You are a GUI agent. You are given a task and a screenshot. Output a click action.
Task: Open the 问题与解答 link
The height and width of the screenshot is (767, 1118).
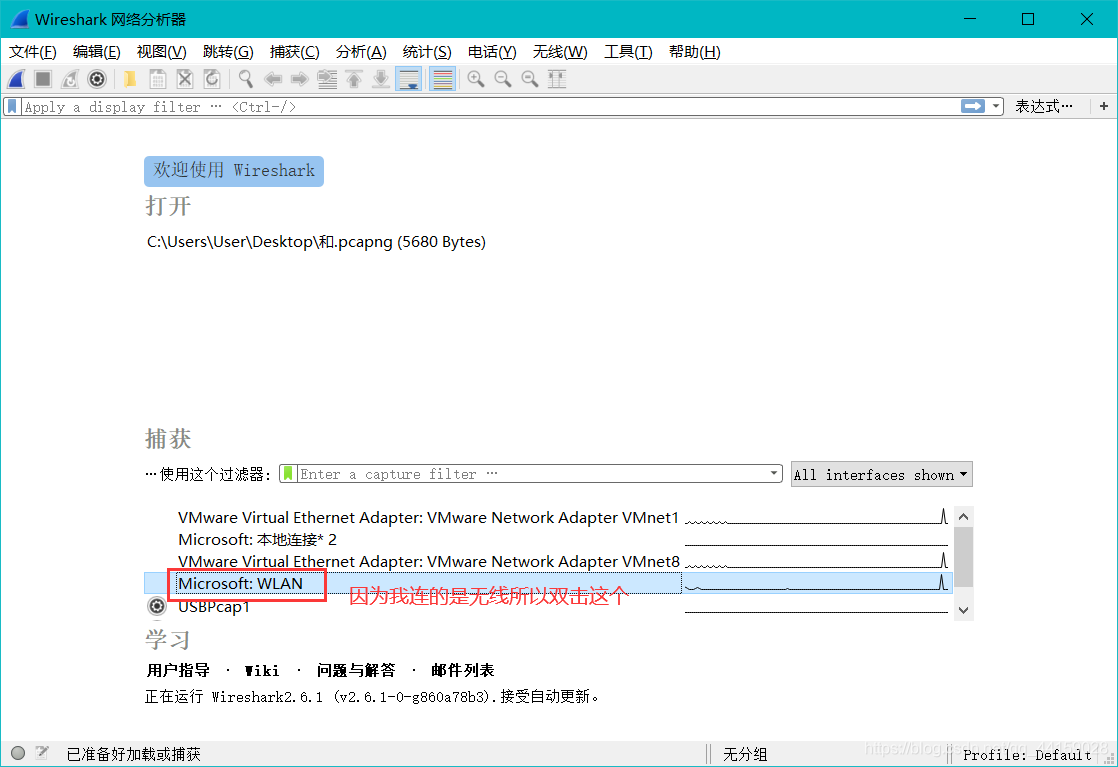356,670
